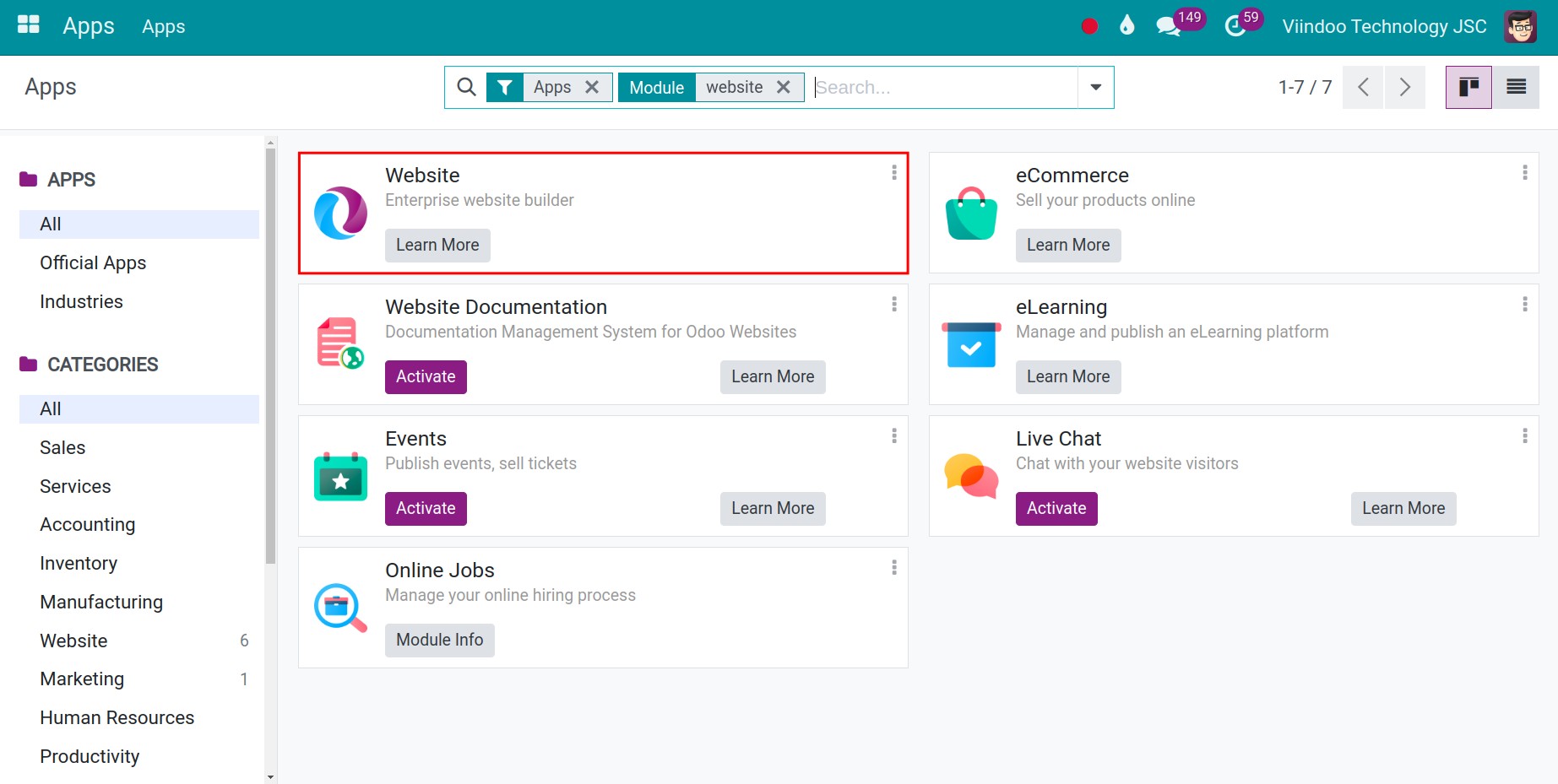Switch to list view
1558x784 pixels.
pos(1516,87)
